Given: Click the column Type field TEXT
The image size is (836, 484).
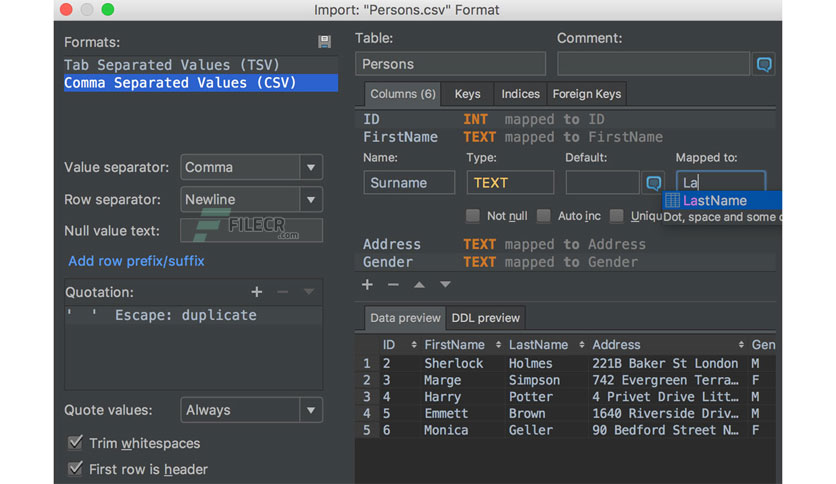Looking at the screenshot, I should (510, 183).
